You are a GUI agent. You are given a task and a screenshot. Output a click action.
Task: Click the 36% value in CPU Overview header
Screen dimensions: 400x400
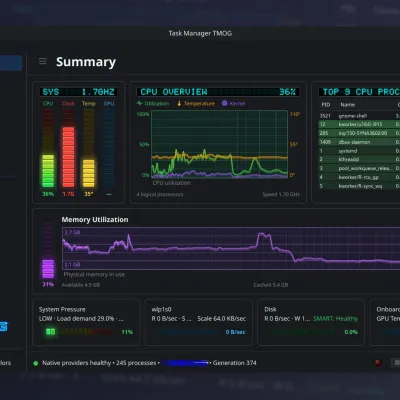pyautogui.click(x=287, y=92)
